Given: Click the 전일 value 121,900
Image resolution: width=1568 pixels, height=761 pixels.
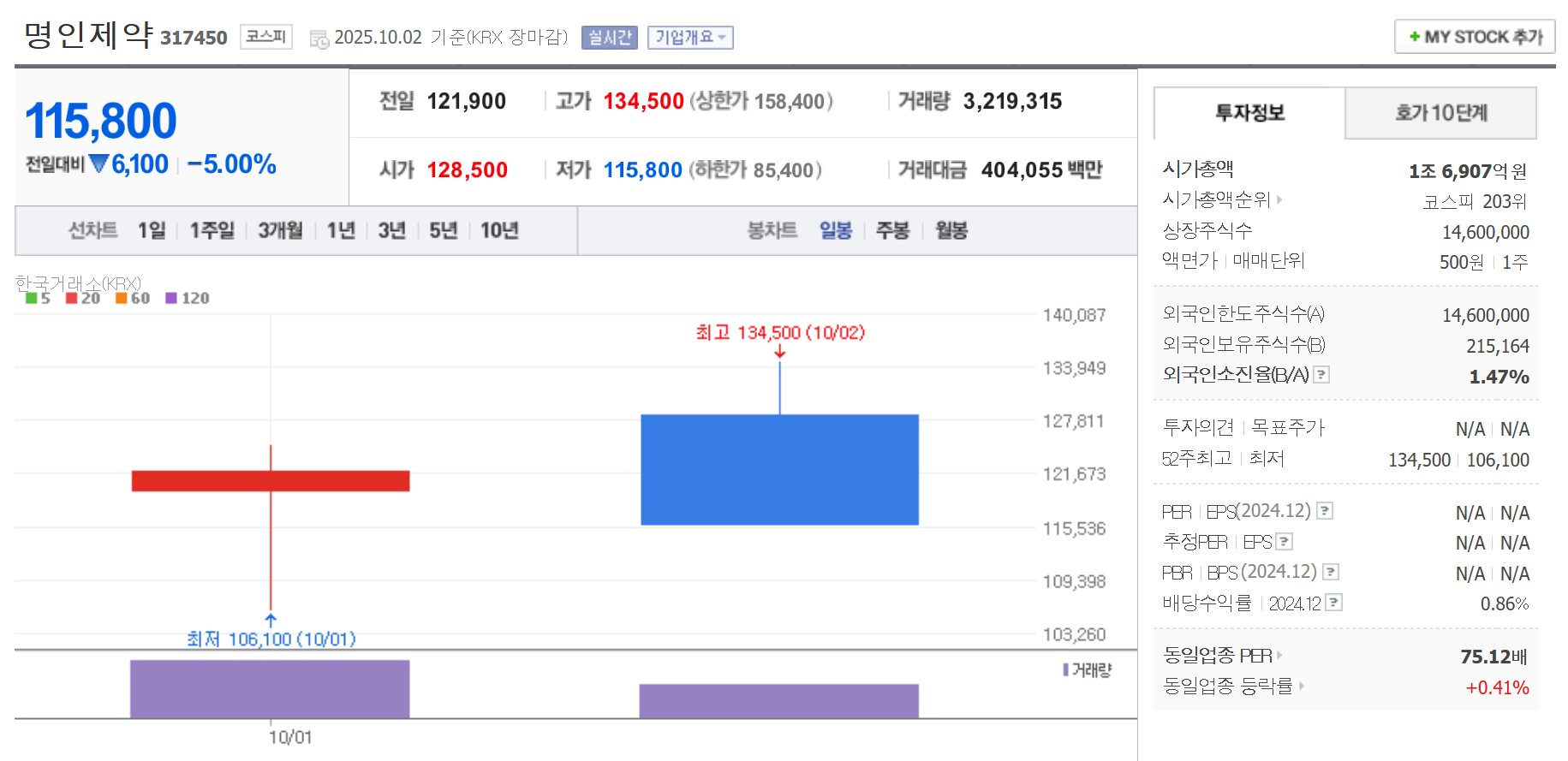Looking at the screenshot, I should click(x=466, y=101).
